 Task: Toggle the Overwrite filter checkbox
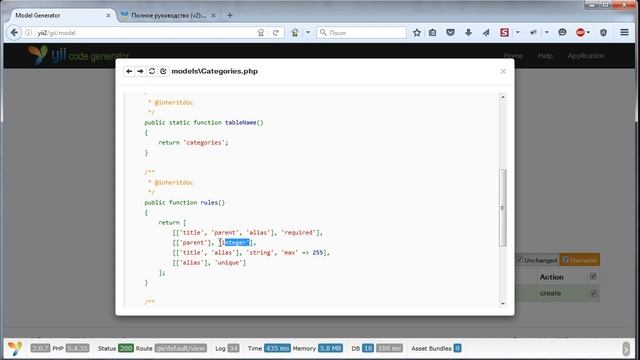[x=566, y=260]
